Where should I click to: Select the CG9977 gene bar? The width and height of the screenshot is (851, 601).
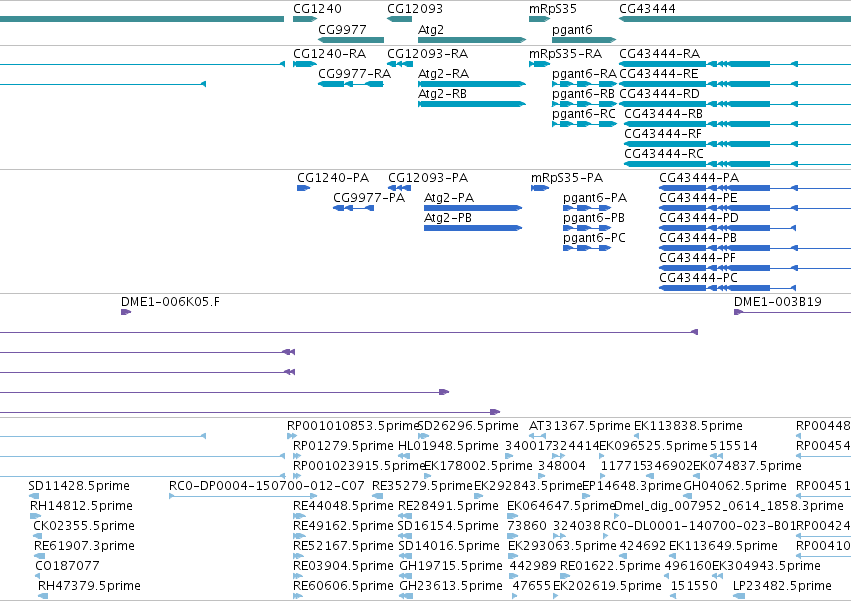click(x=351, y=40)
